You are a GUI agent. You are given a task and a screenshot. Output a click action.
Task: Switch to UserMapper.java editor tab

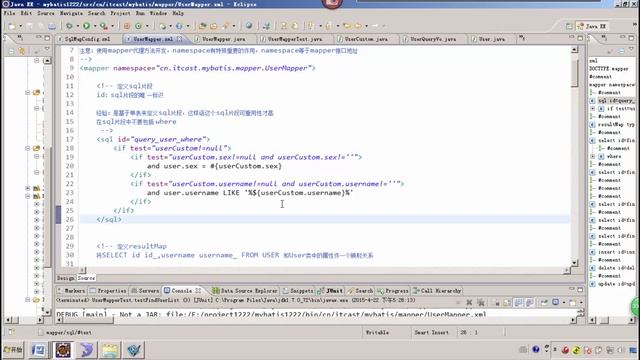224,39
